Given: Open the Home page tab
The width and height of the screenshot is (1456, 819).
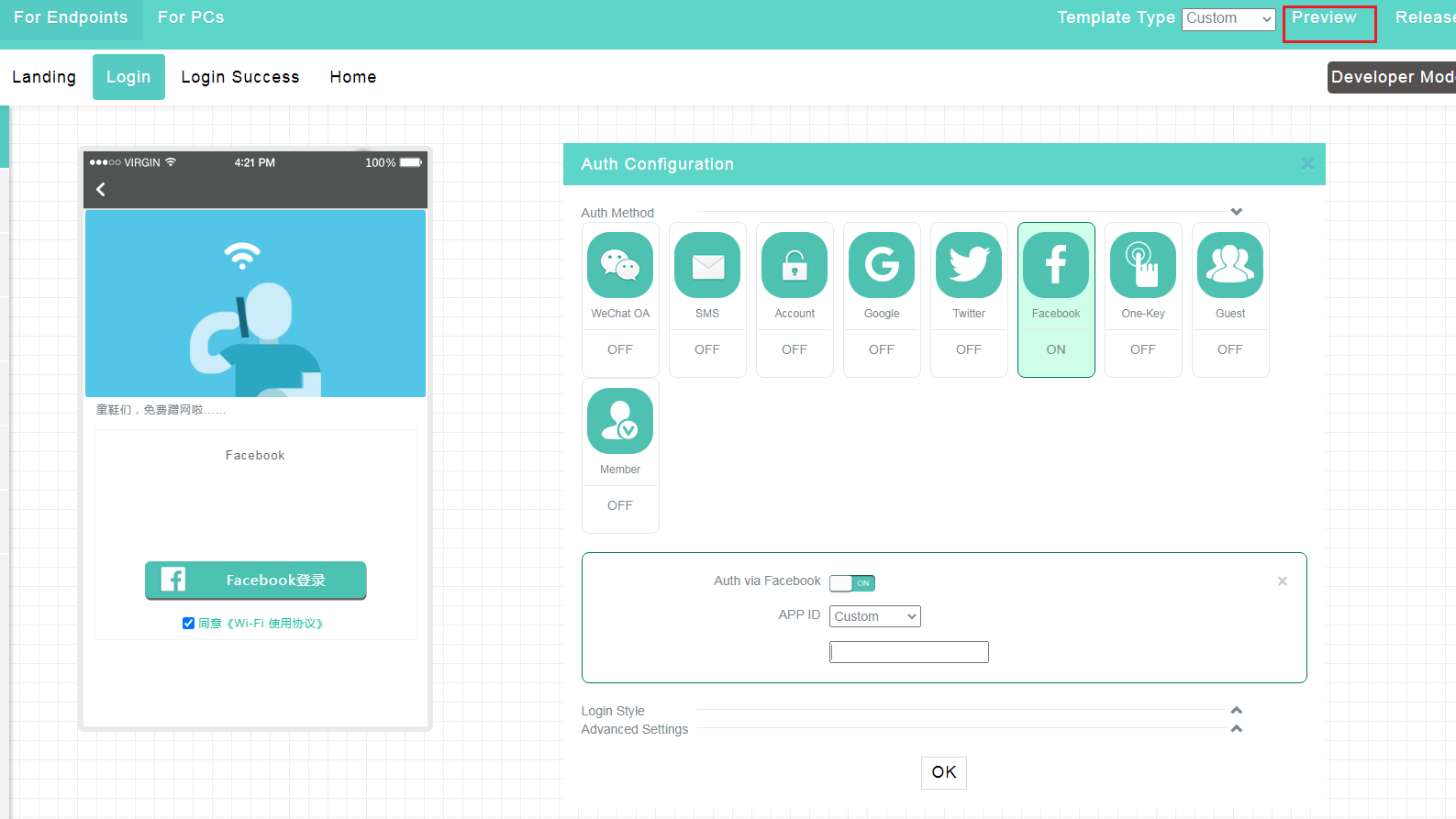Looking at the screenshot, I should point(353,77).
